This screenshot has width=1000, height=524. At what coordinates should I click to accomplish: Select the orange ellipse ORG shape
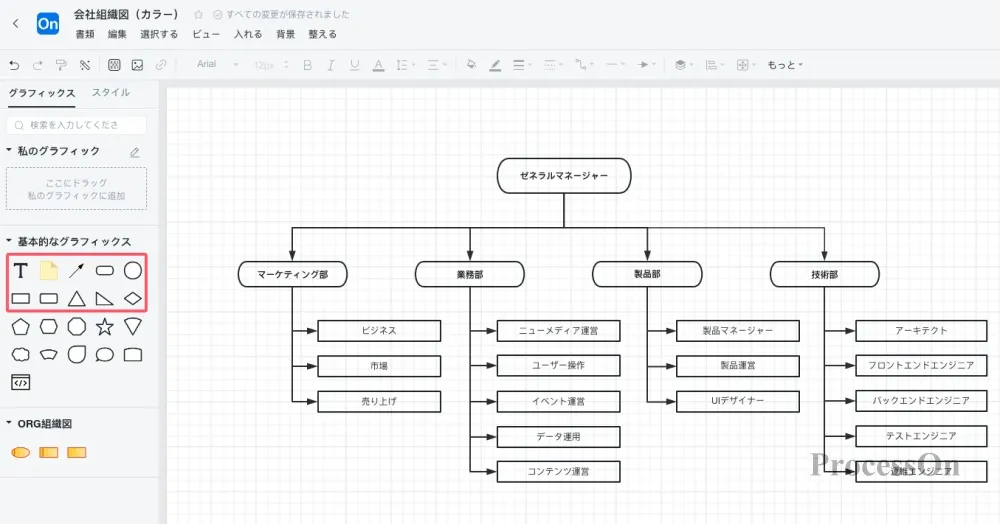[20, 453]
